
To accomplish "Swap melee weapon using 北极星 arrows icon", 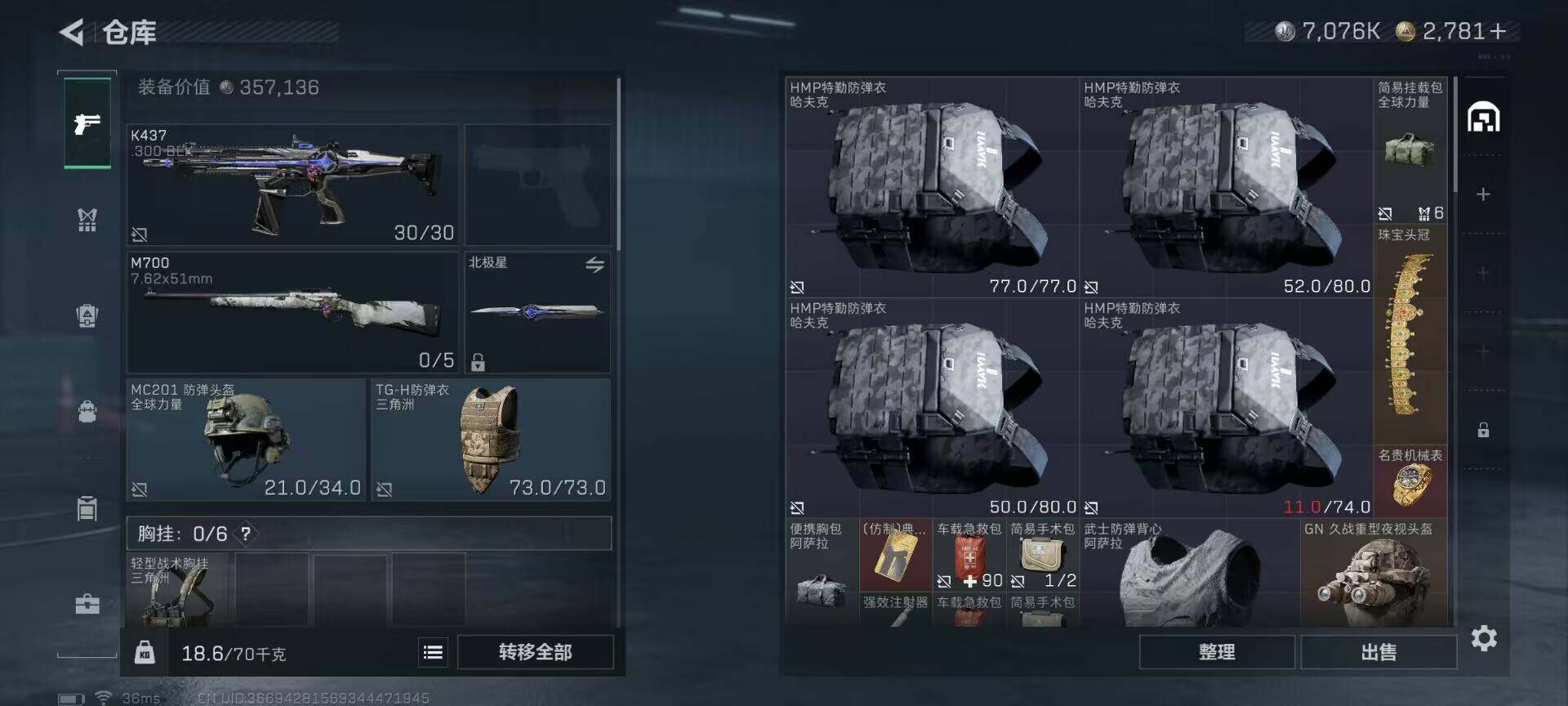I will point(595,265).
